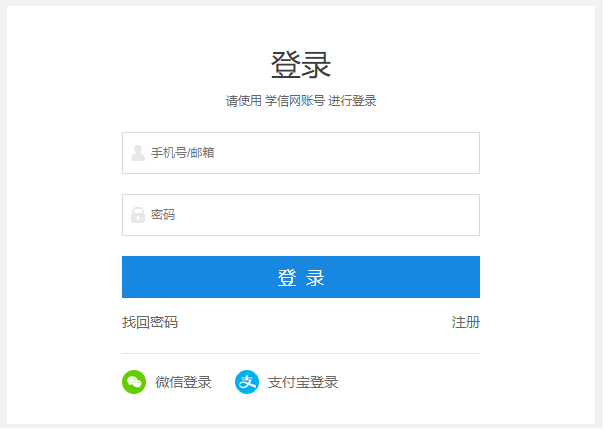604x430 pixels.
Task: Click the user avatar icon in the account field
Action: click(138, 153)
